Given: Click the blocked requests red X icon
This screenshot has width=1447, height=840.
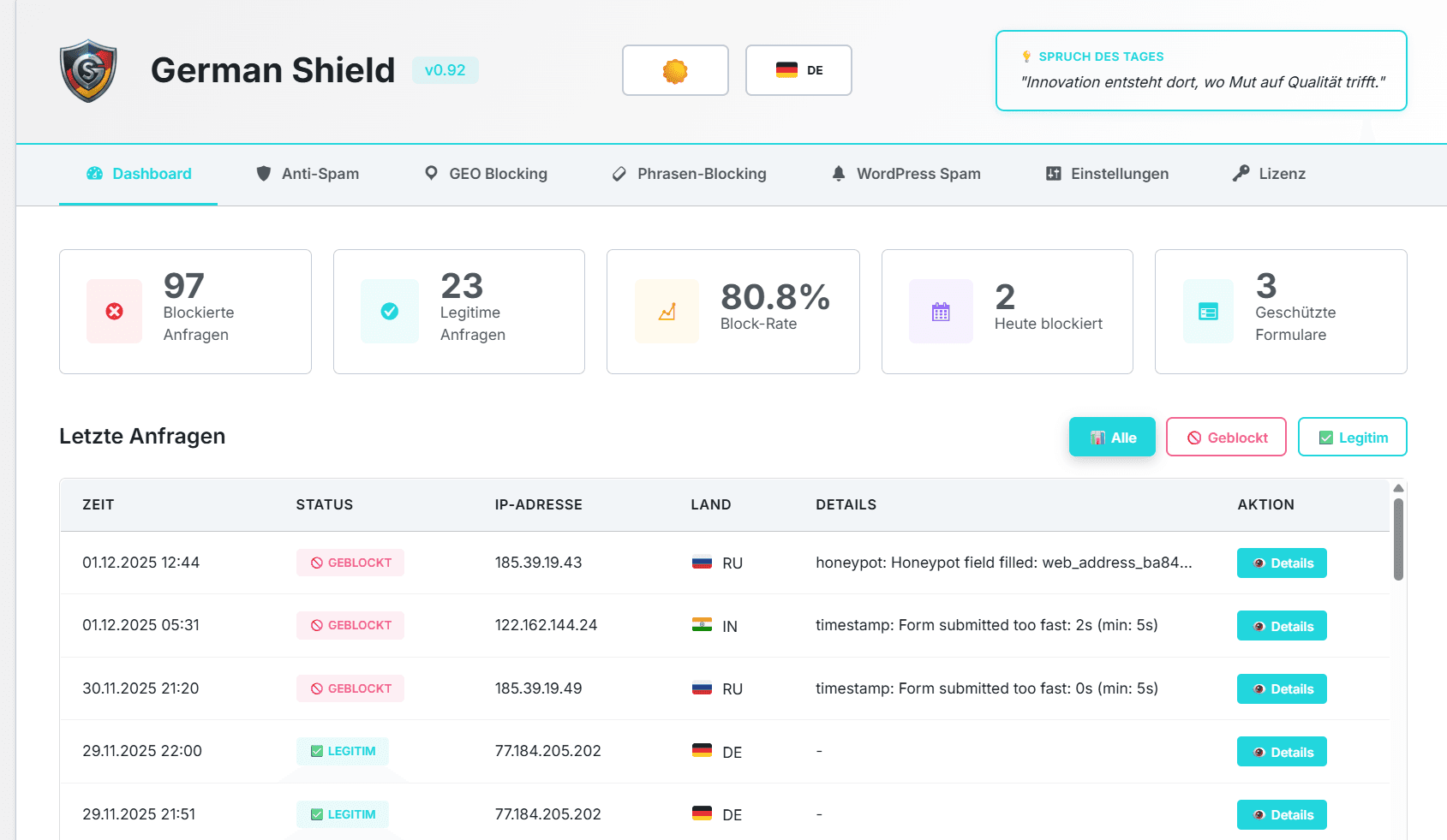Looking at the screenshot, I should [x=114, y=311].
